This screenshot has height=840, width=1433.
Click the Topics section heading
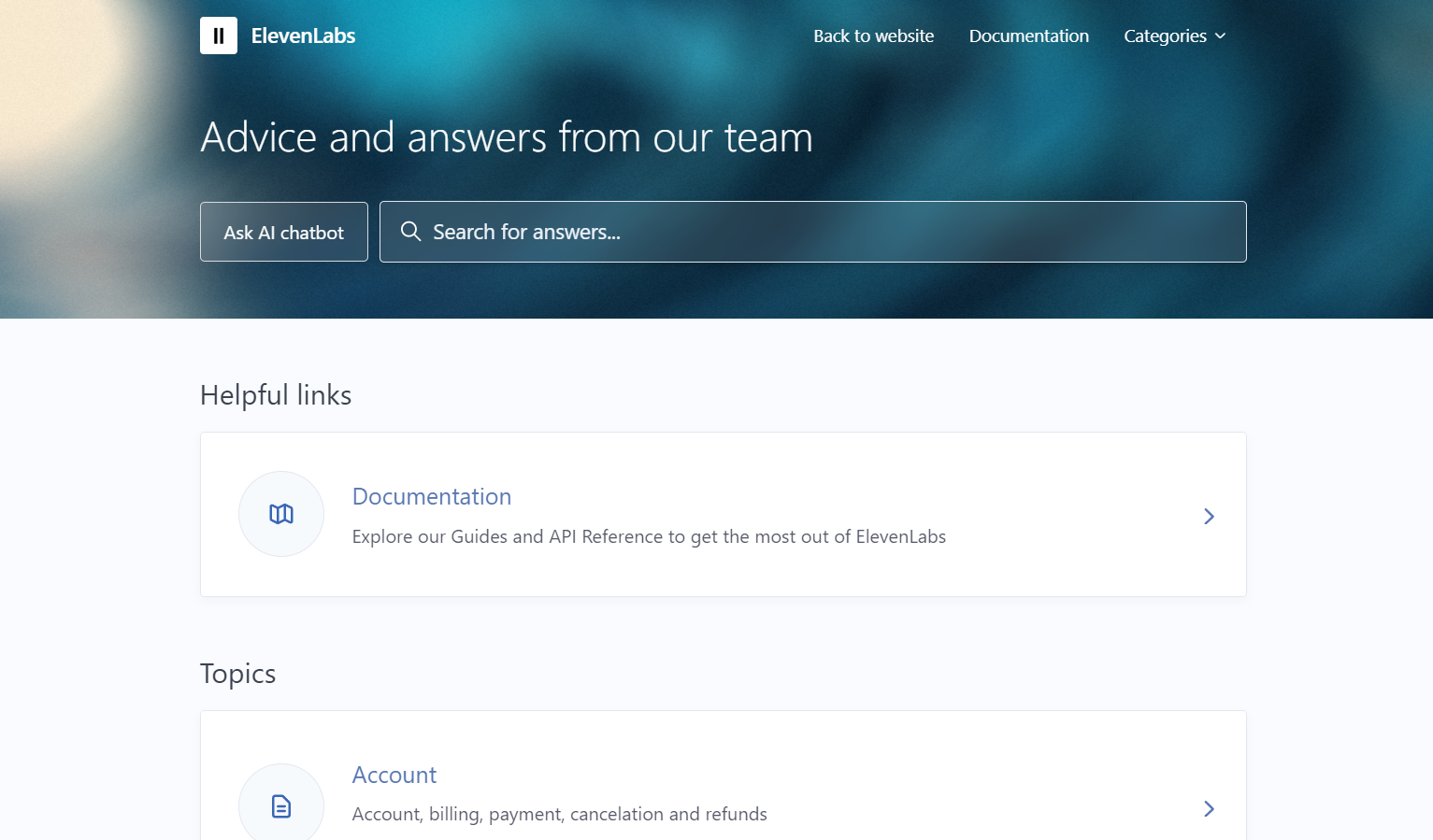click(x=237, y=674)
